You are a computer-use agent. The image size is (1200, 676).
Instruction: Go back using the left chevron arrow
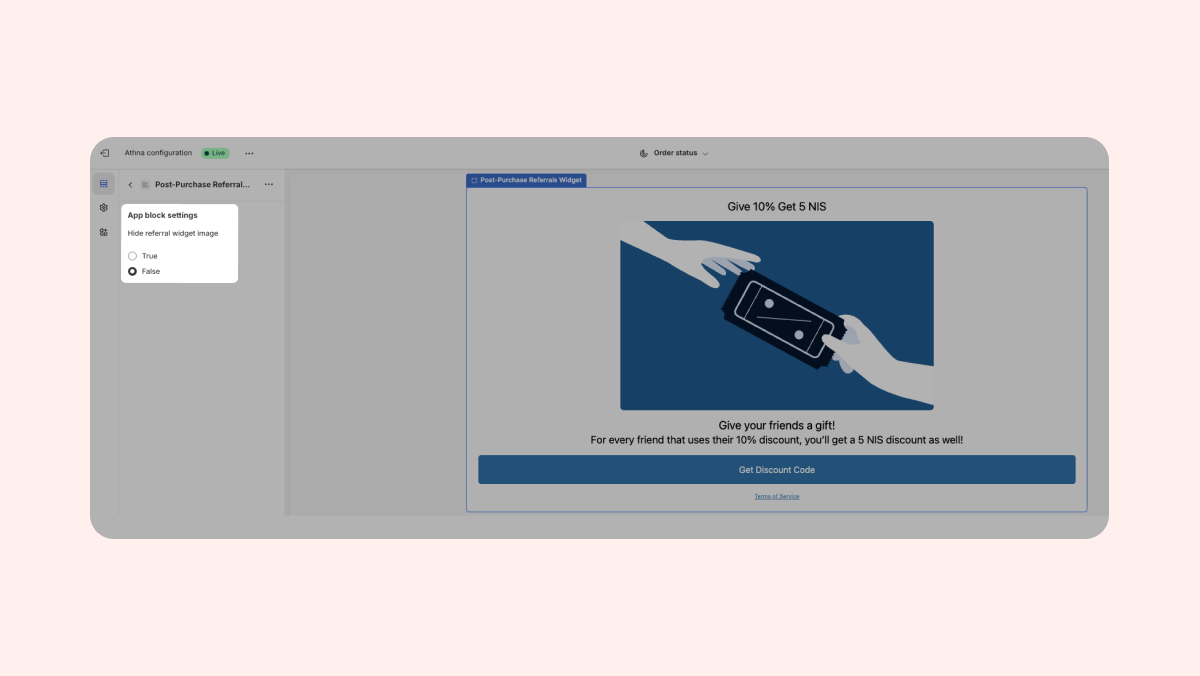pos(130,185)
